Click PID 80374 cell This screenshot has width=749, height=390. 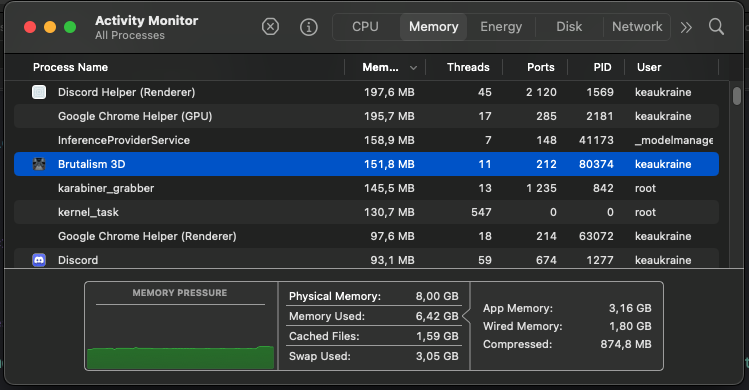(x=596, y=164)
